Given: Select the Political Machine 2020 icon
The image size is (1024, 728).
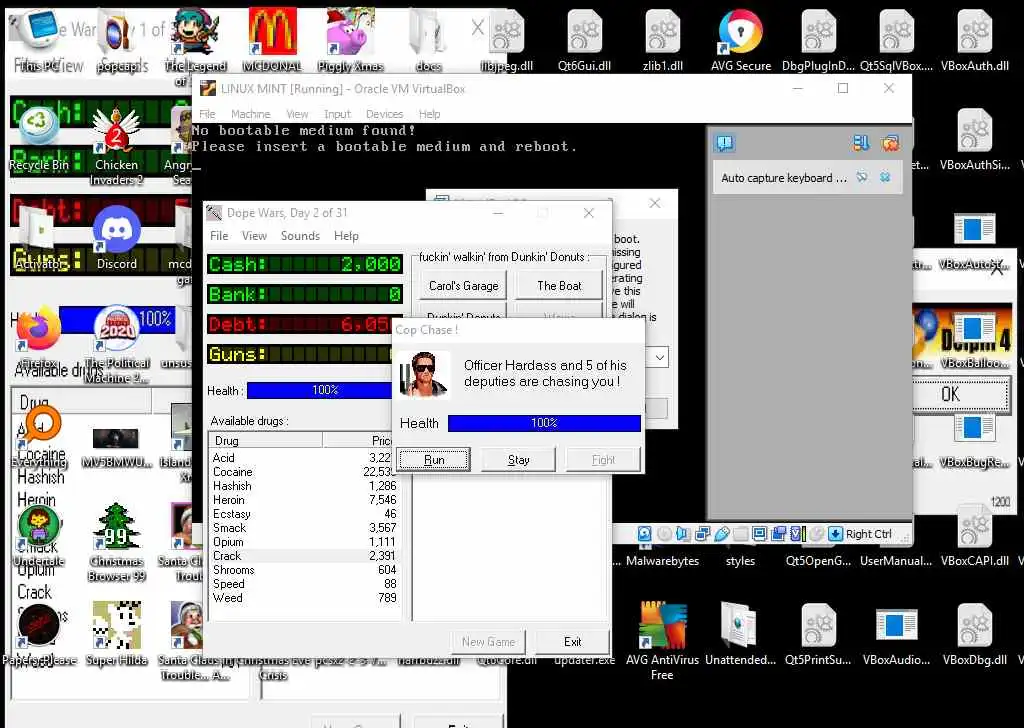Looking at the screenshot, I should point(117,344).
